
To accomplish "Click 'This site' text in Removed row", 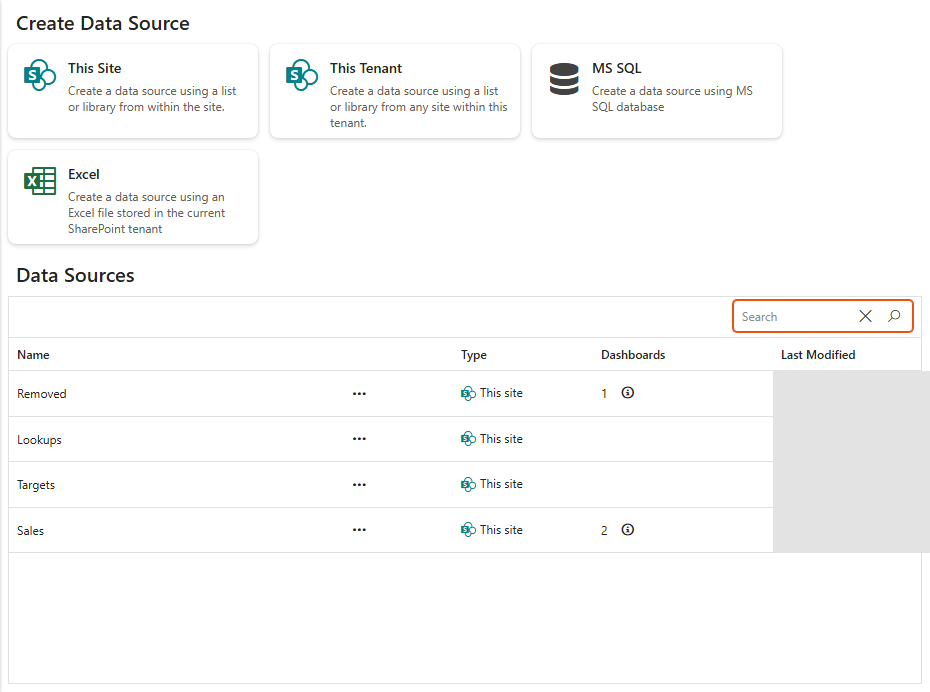I will (x=501, y=393).
